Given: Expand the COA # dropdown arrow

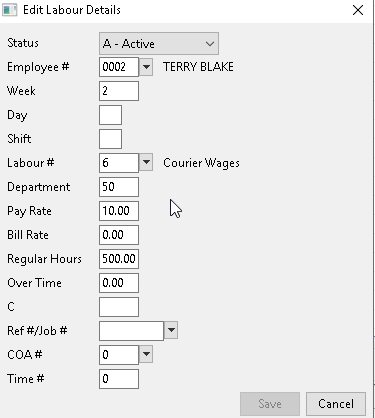Looking at the screenshot, I should click(x=146, y=354).
